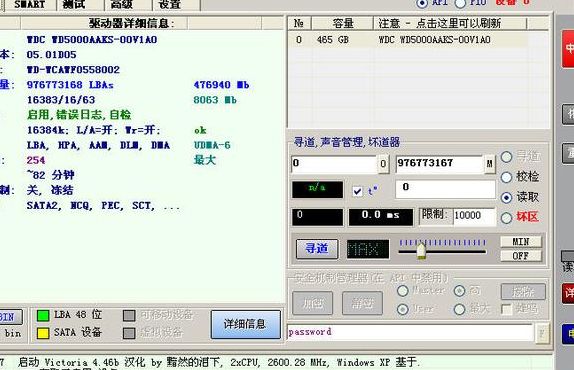Click the 启动 Victoria 4.46b log line
This screenshot has height=370, width=574.
[219, 362]
